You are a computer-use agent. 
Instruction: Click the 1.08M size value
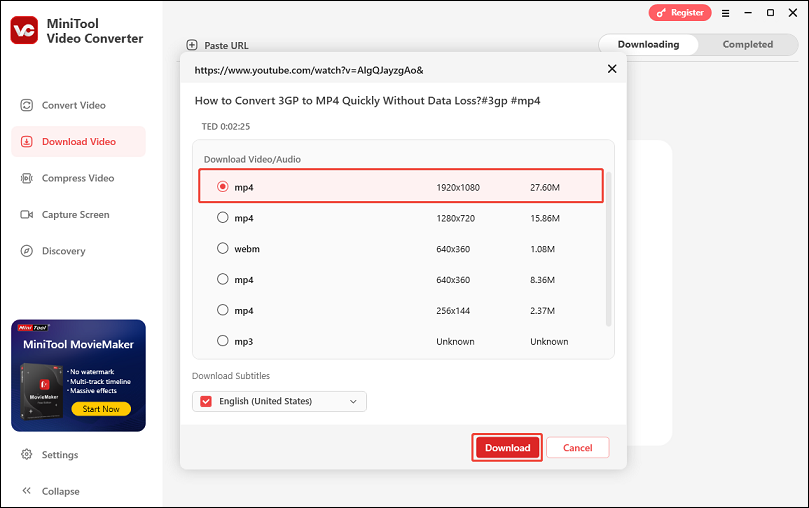[x=542, y=249]
